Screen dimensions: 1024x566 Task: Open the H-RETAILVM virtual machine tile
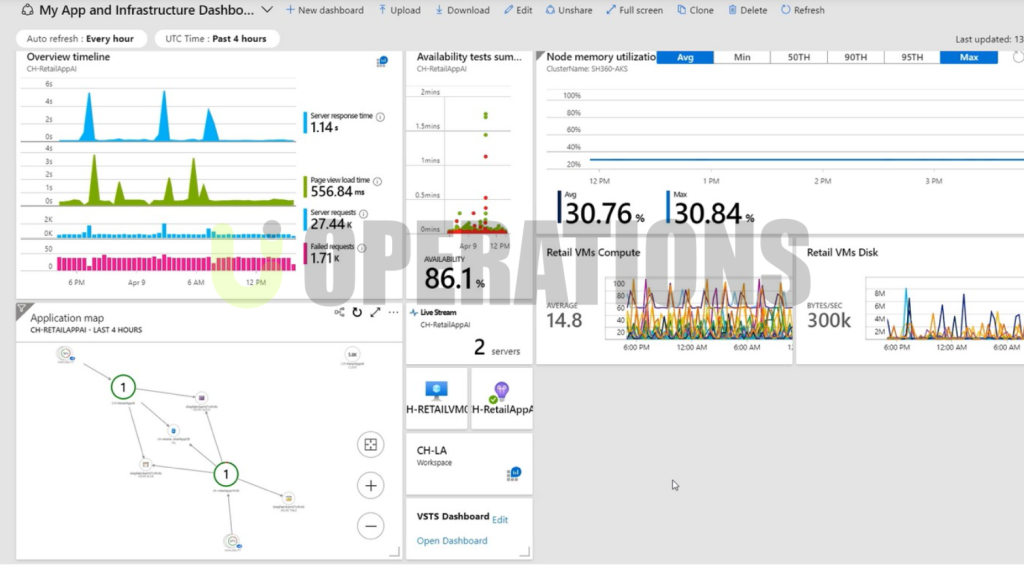(437, 398)
